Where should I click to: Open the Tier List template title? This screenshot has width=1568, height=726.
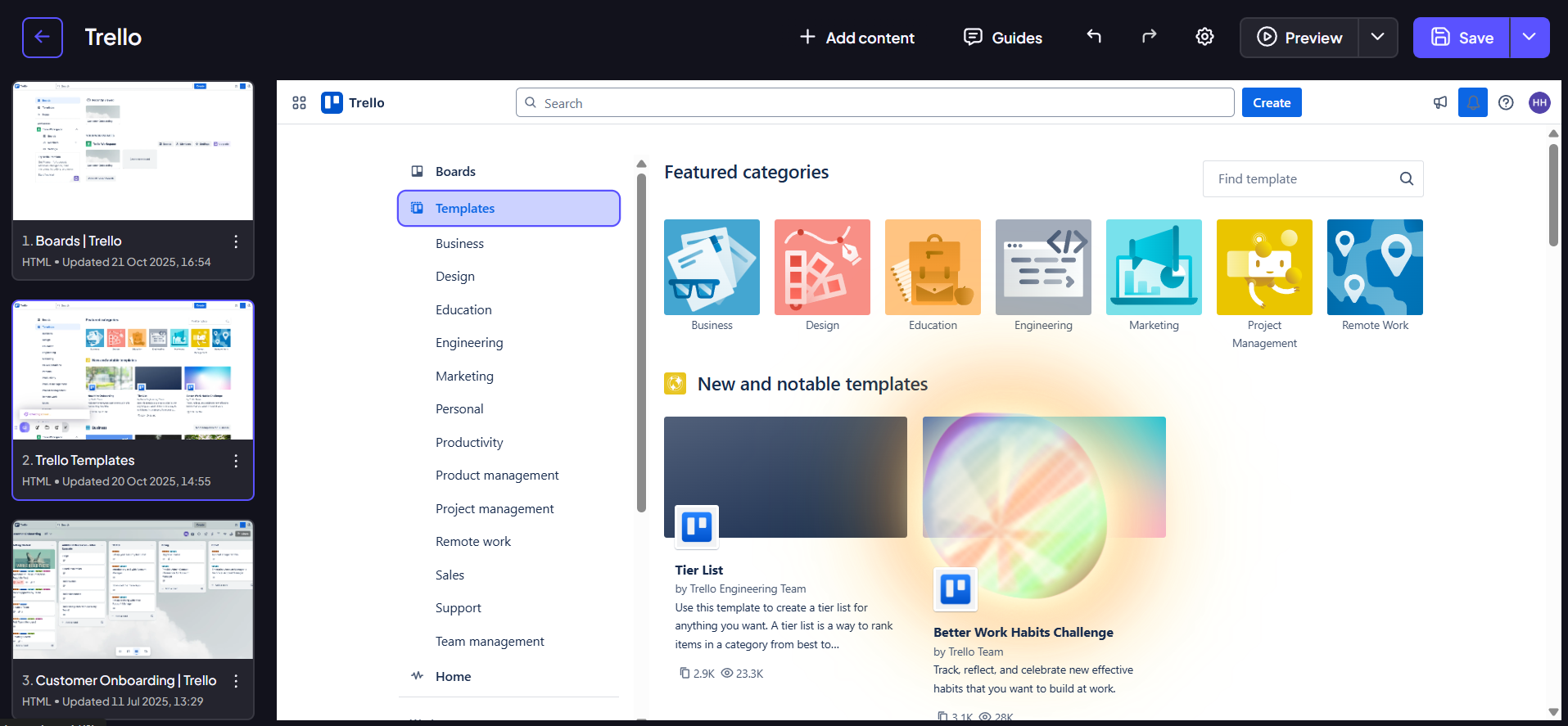click(x=698, y=570)
